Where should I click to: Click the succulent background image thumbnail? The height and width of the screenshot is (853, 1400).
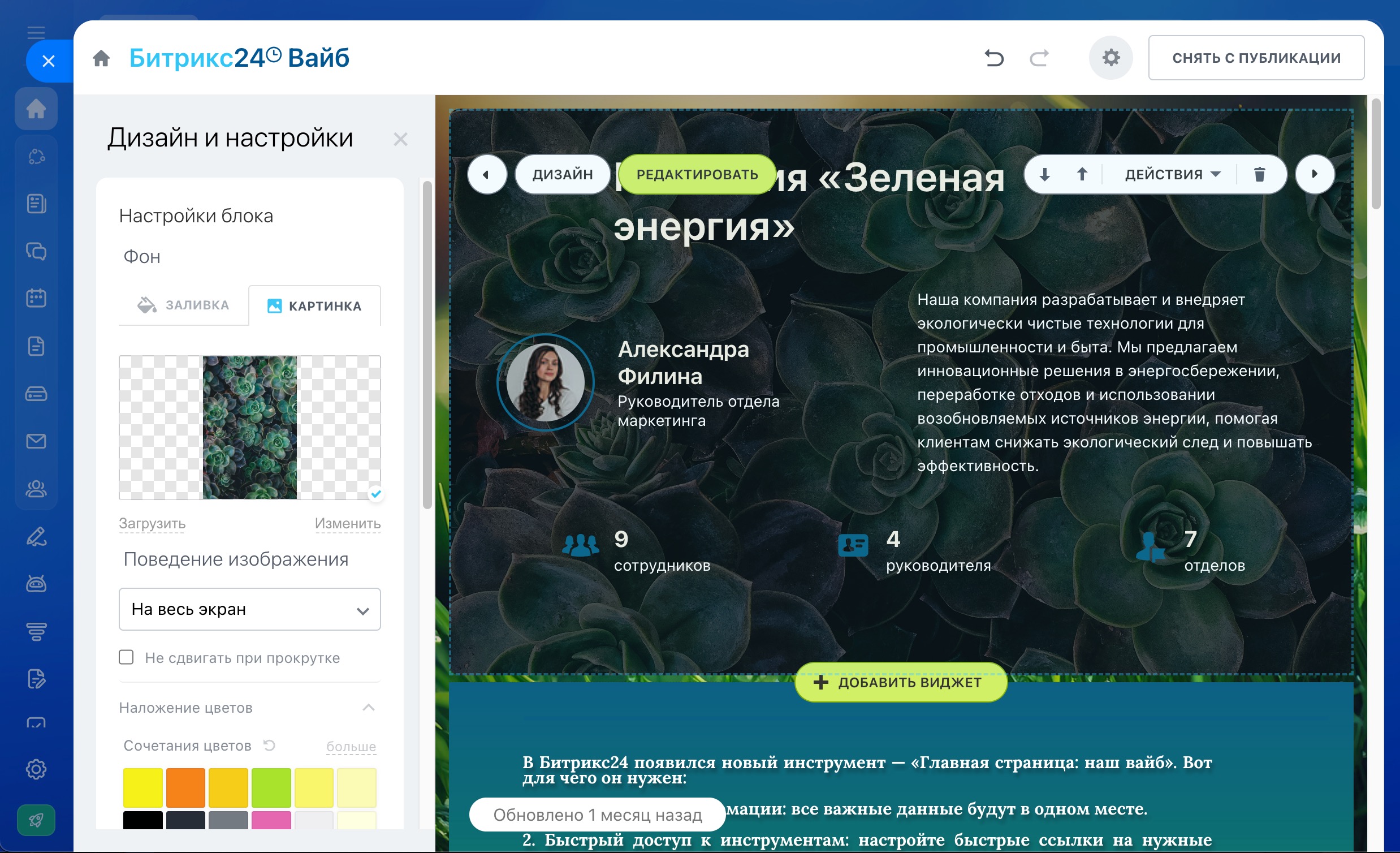click(250, 428)
